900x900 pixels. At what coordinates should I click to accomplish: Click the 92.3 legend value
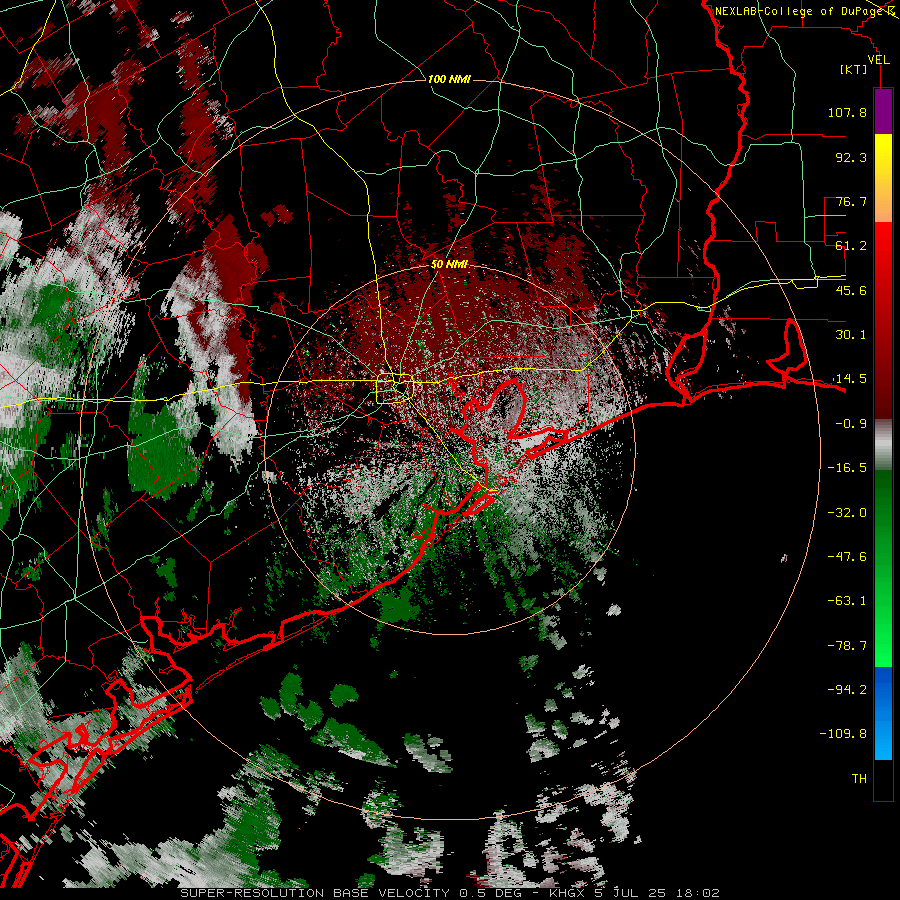click(x=851, y=157)
